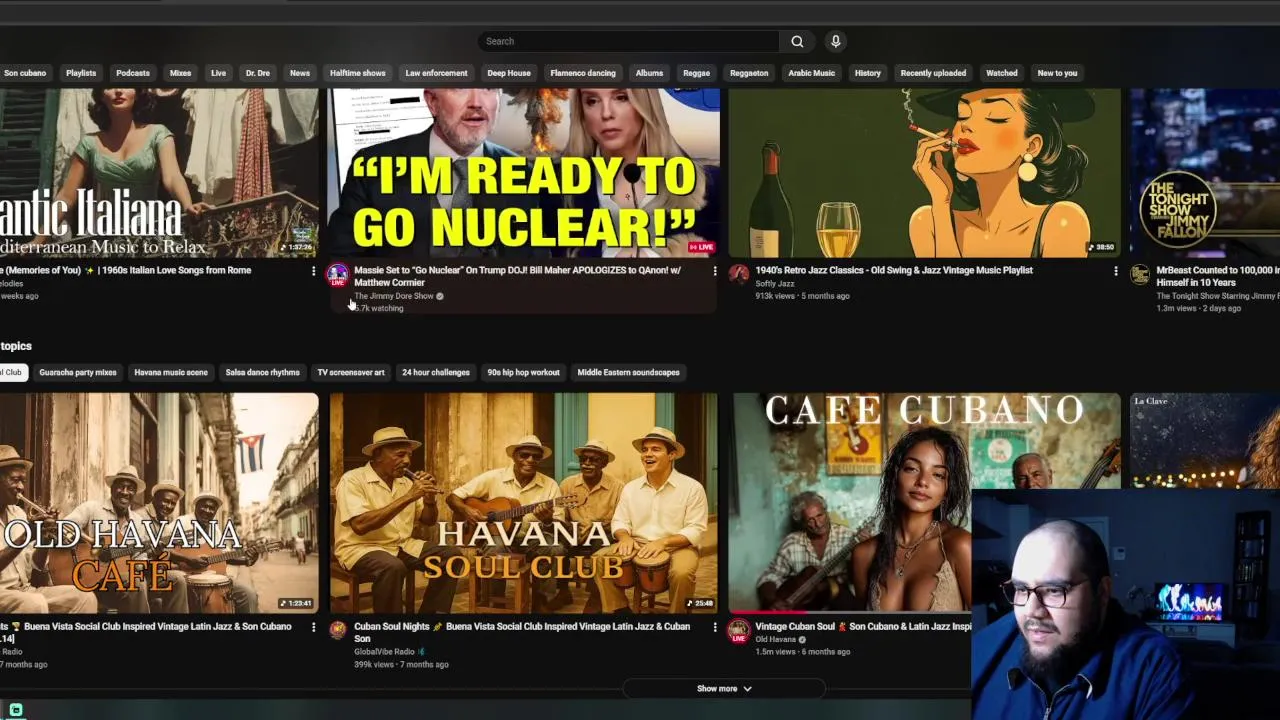Image resolution: width=1280 pixels, height=720 pixels.
Task: Select the Dr. Dre filter chip
Action: [x=258, y=73]
